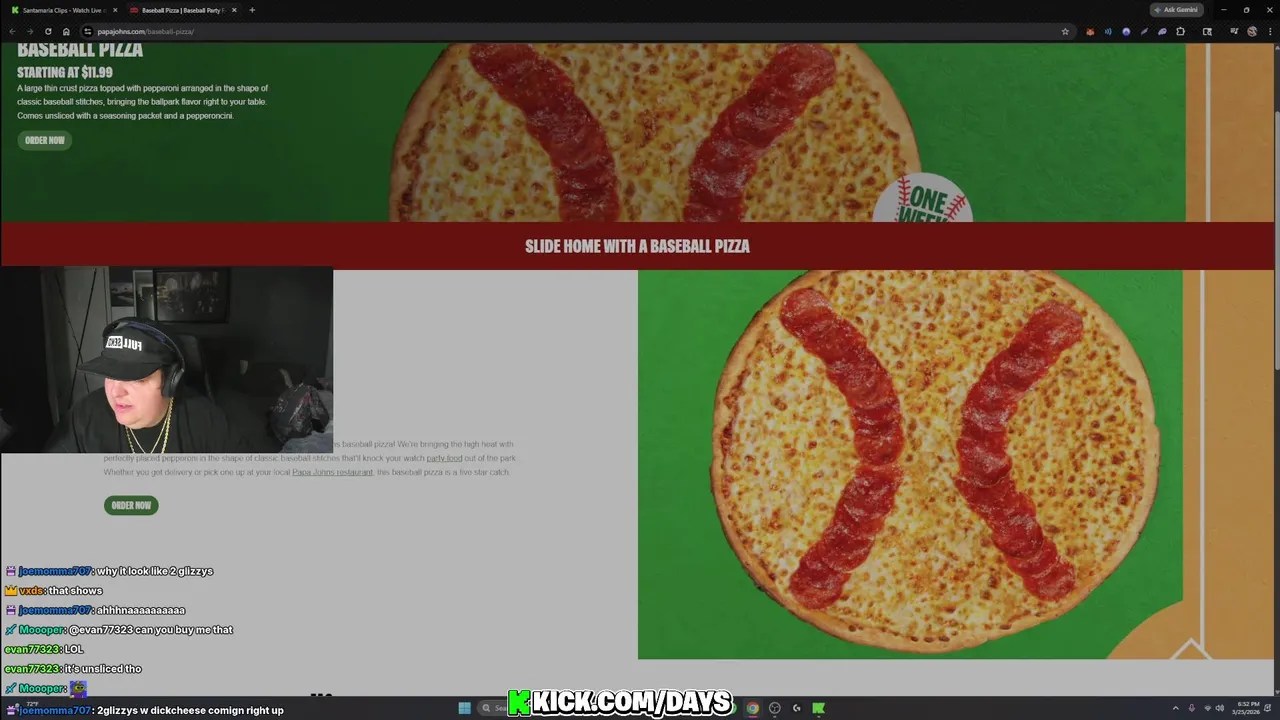Viewport: 1280px width, 720px height.
Task: Click the Ask Gemini button
Action: point(1176,10)
